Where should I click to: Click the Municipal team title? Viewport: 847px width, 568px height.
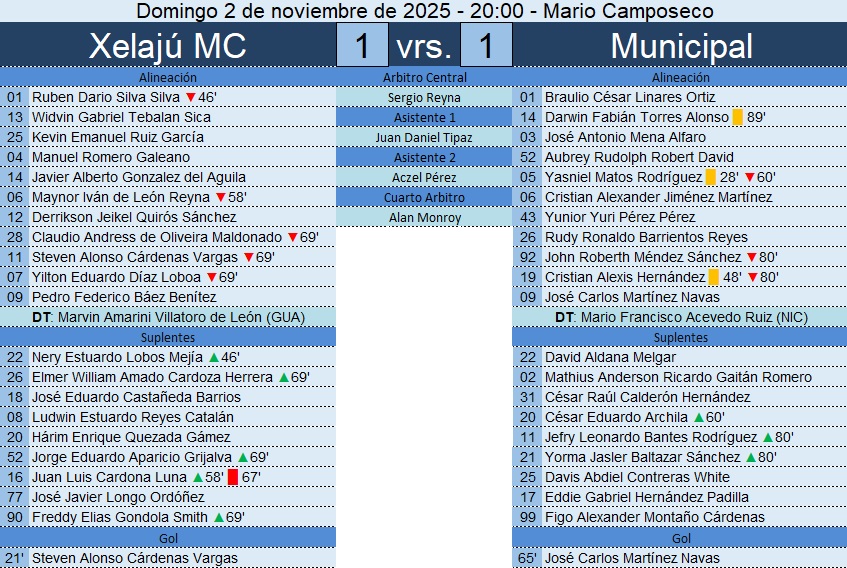681,46
